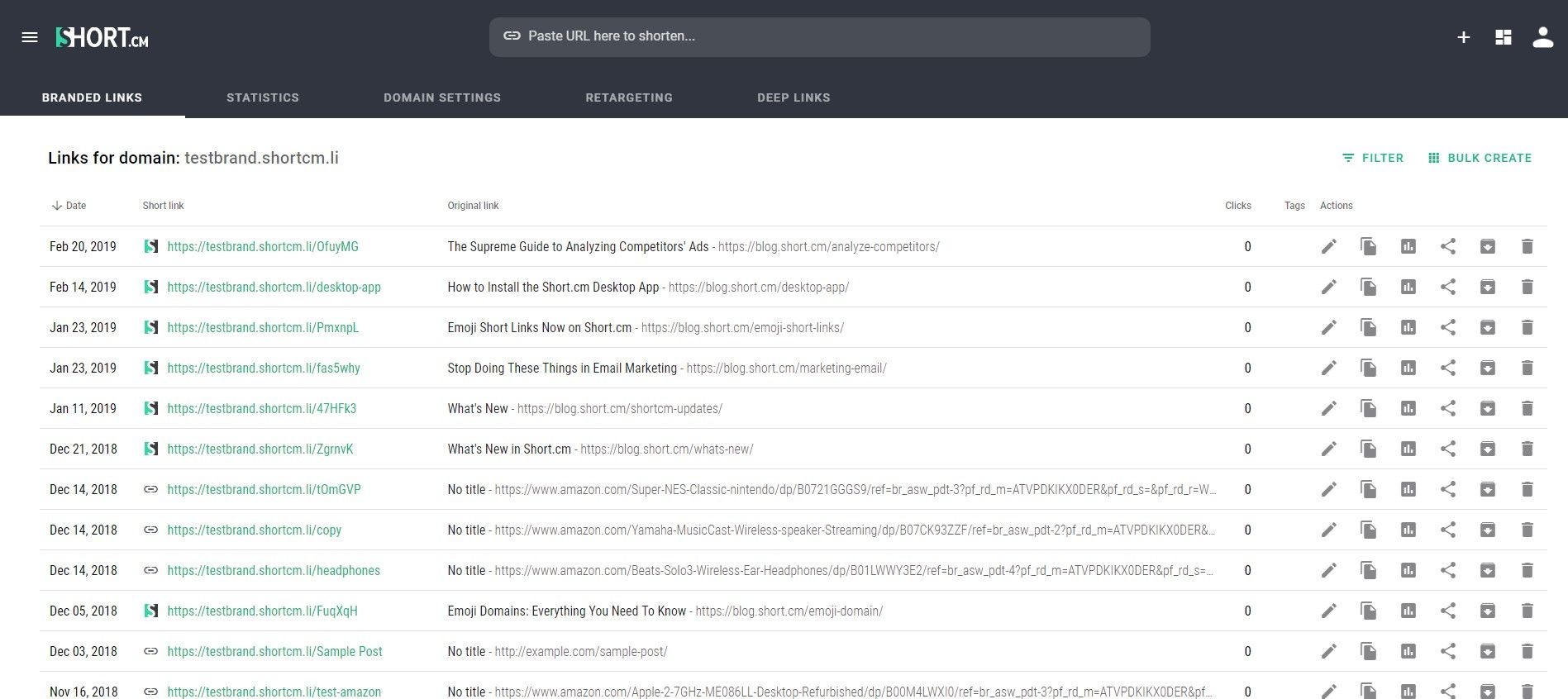Image resolution: width=1568 pixels, height=699 pixels.
Task: Open the testbrand.shortcm.li/fas5why link
Action: point(264,368)
